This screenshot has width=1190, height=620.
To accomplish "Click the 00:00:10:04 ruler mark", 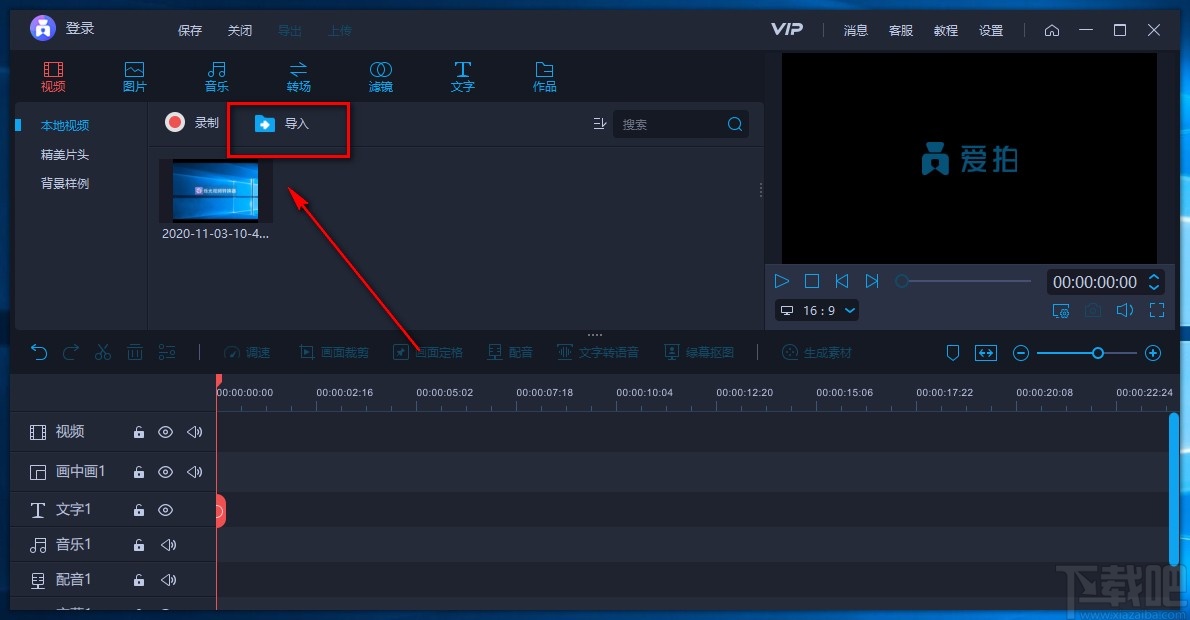I will point(644,392).
